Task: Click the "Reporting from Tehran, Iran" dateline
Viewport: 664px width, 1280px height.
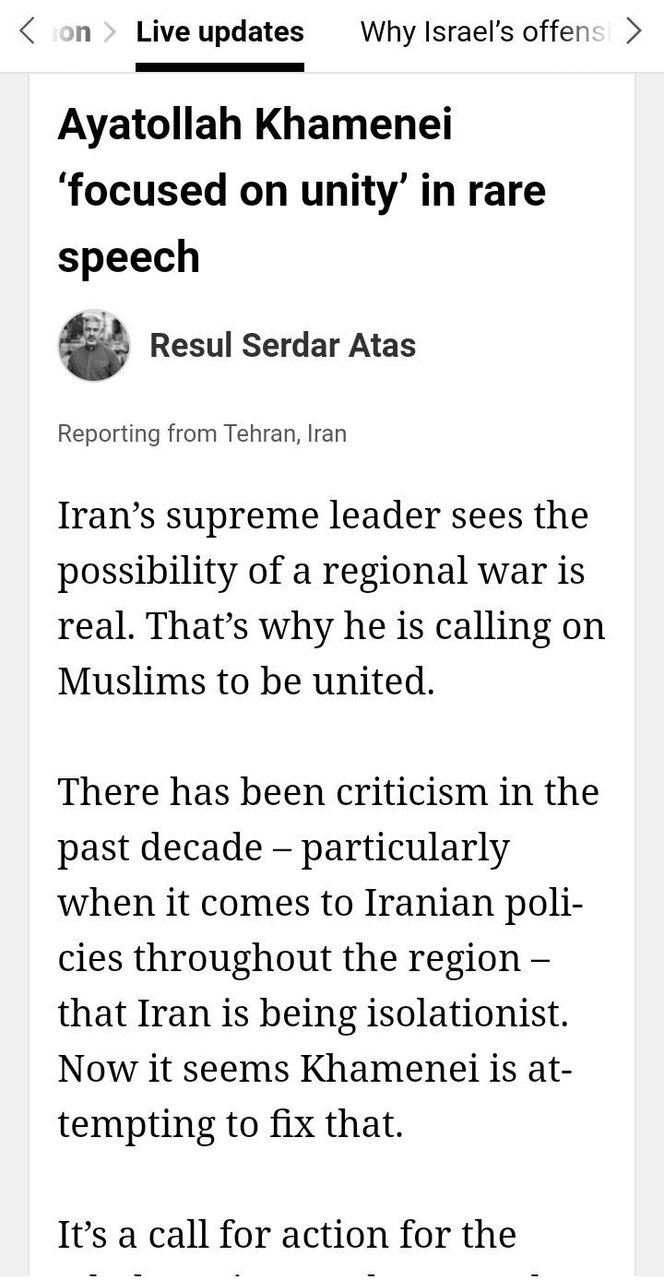Action: point(202,434)
